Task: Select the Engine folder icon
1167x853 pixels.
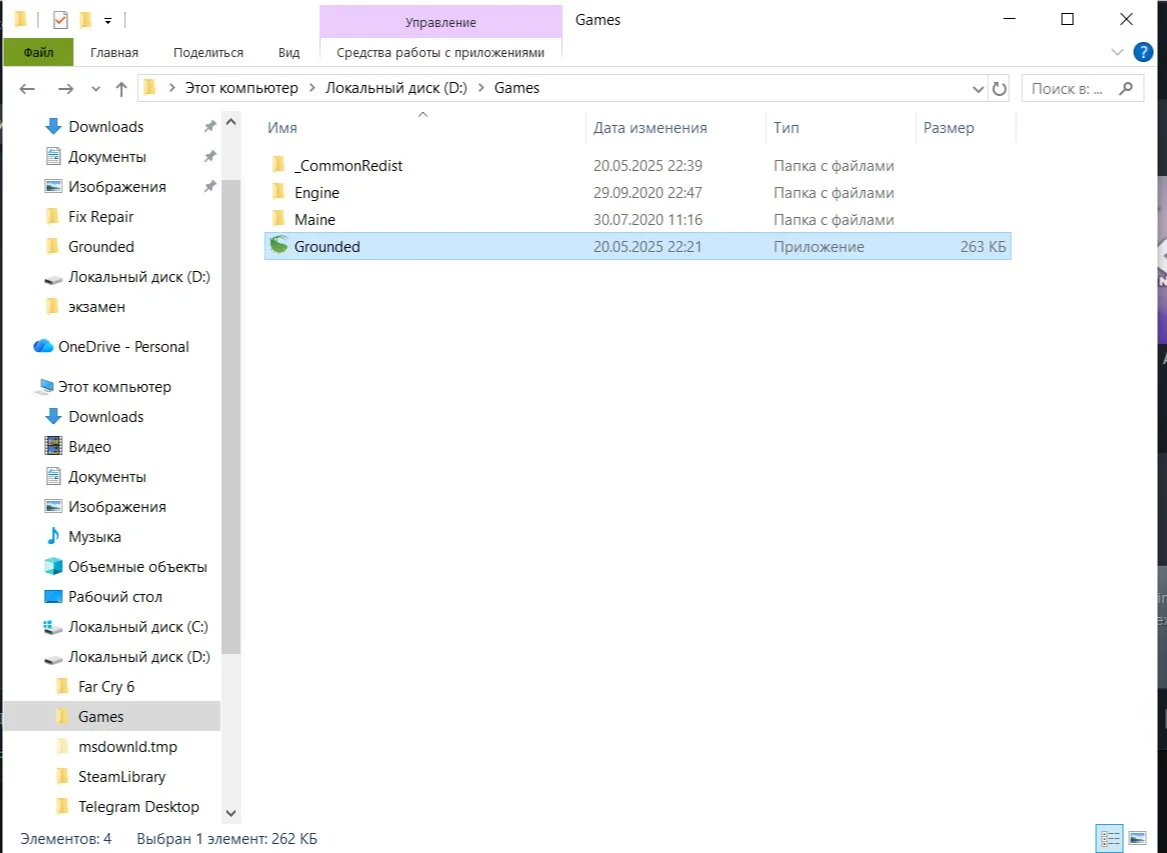Action: [278, 191]
